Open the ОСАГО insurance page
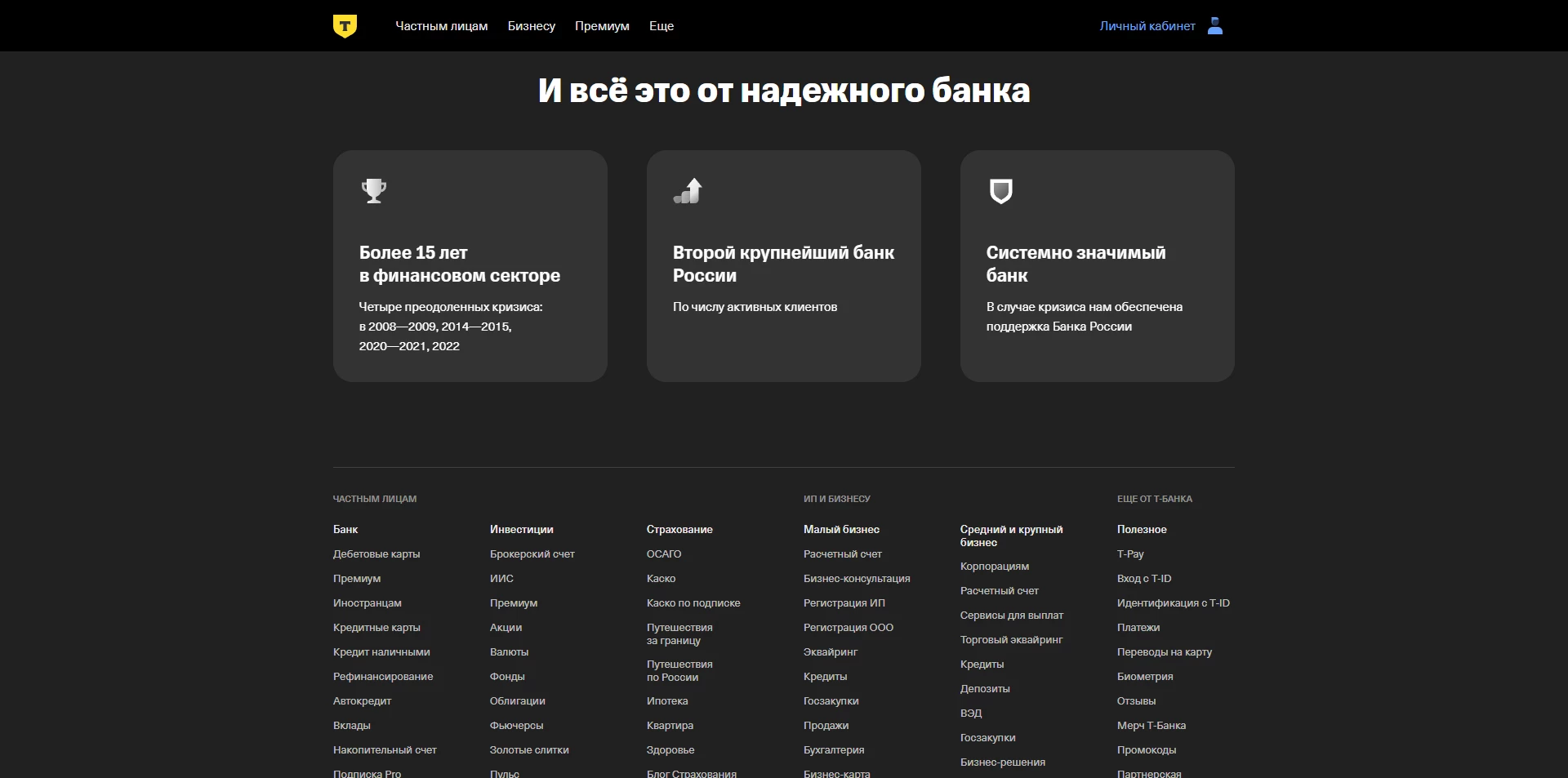The width and height of the screenshot is (1568, 778). (x=664, y=554)
